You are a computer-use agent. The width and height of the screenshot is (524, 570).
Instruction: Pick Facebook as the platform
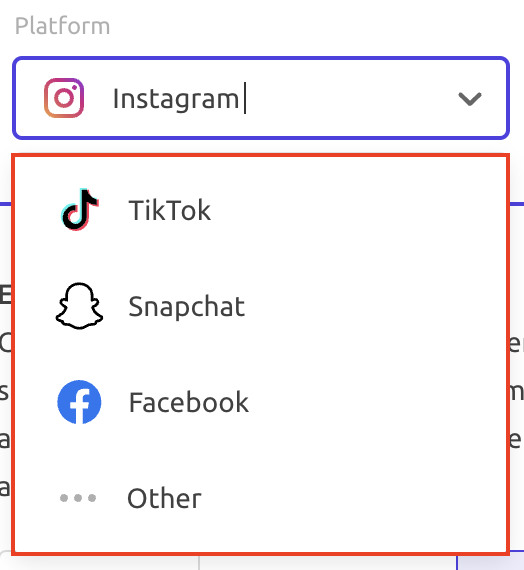click(261, 402)
